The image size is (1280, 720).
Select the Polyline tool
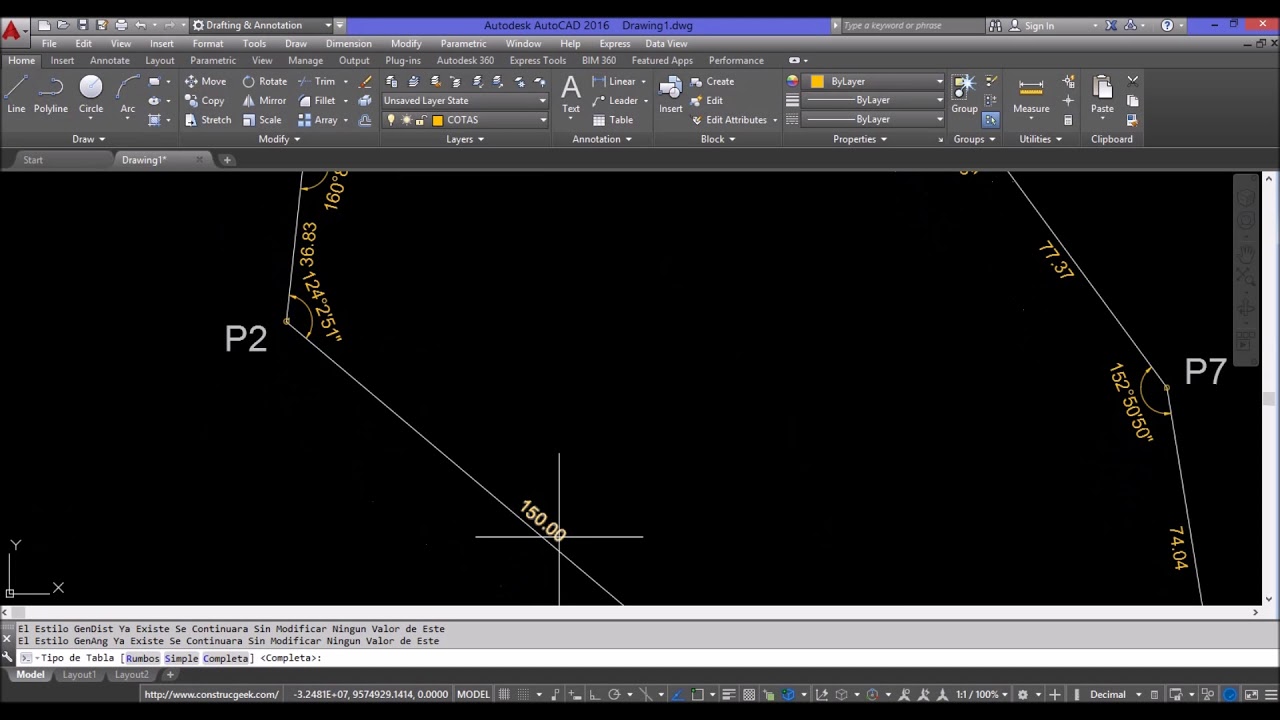coord(50,94)
